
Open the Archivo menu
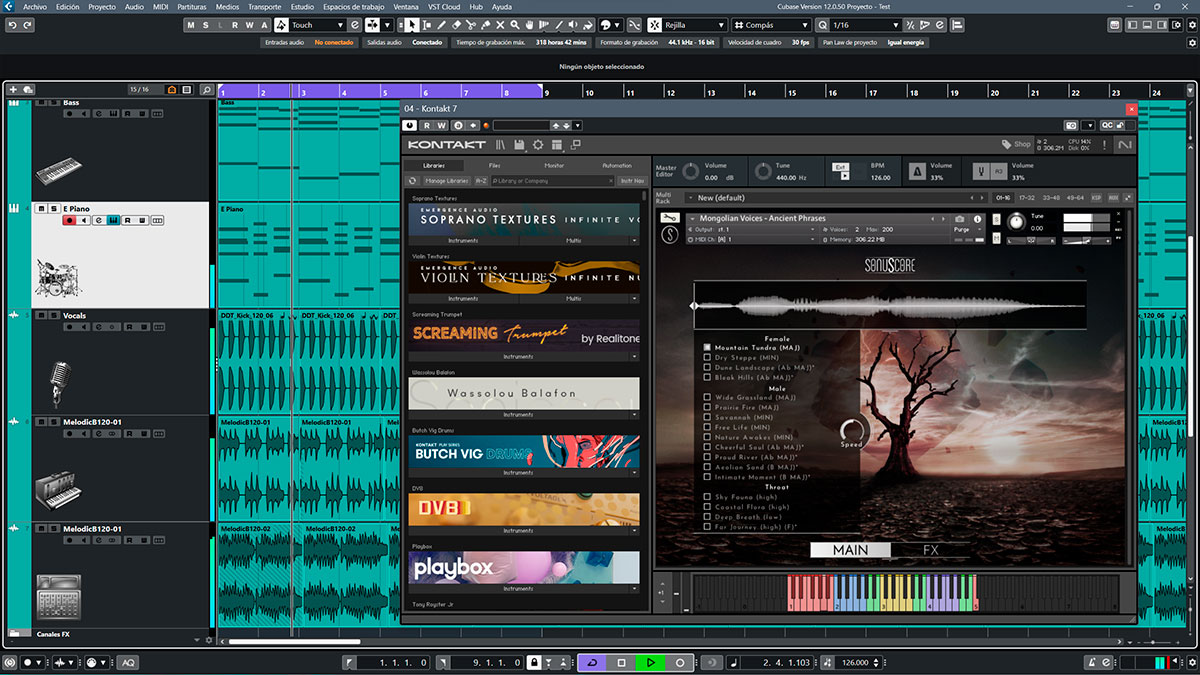pyautogui.click(x=35, y=6)
